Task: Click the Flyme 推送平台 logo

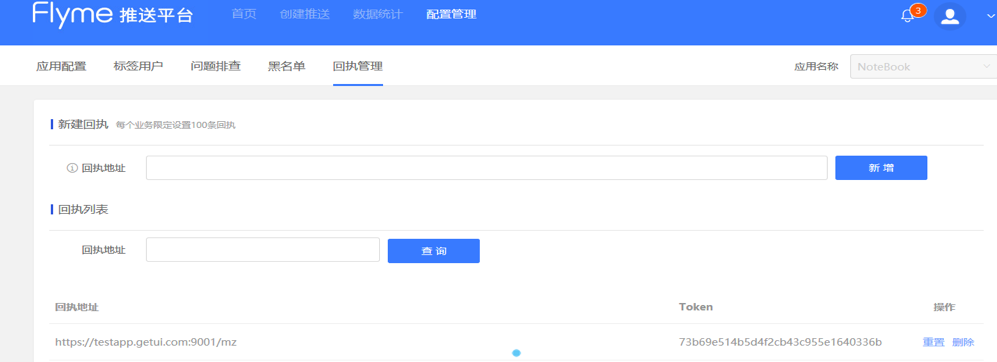Action: click(113, 14)
